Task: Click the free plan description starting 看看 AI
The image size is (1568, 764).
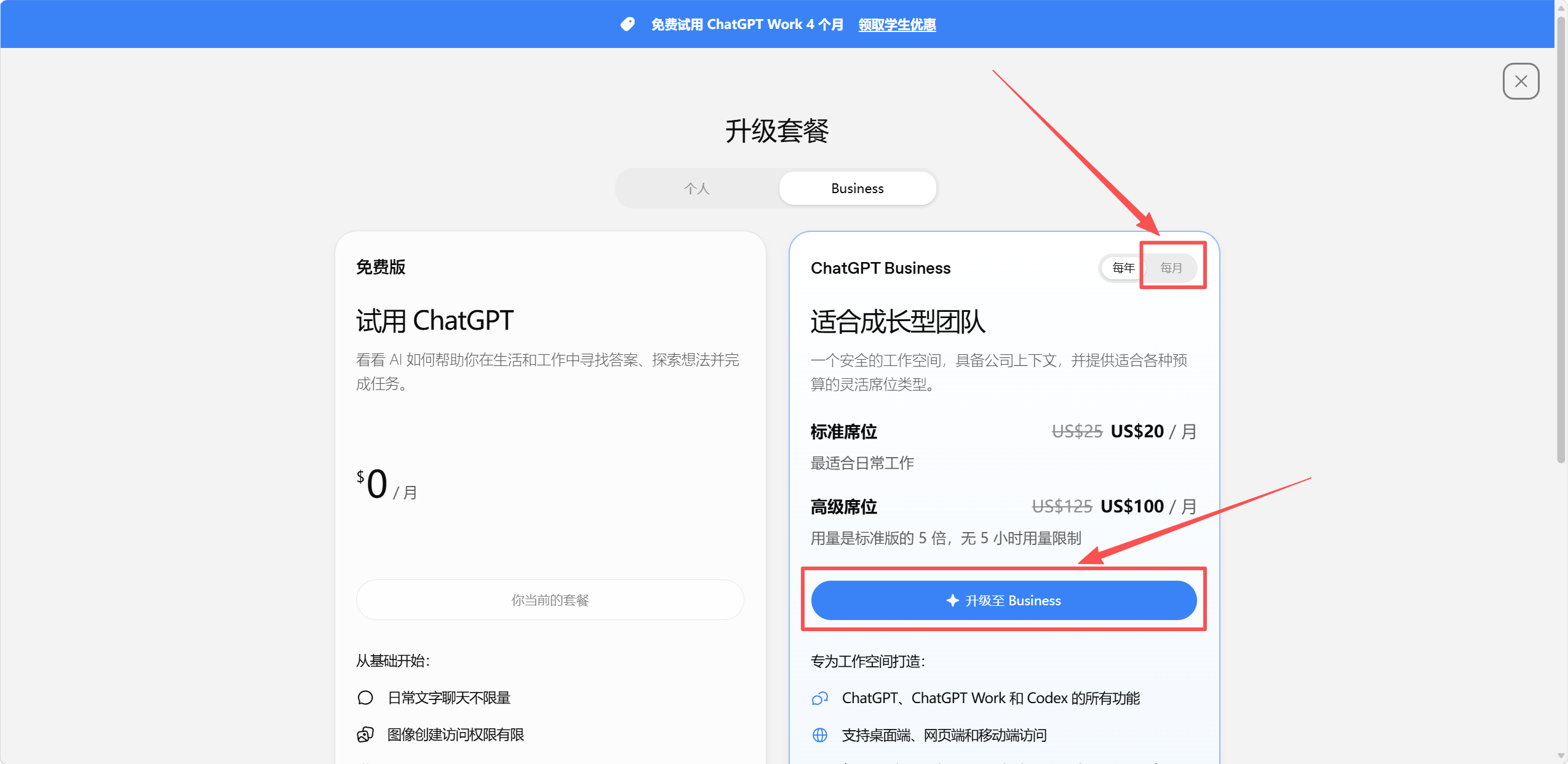Action: (547, 372)
